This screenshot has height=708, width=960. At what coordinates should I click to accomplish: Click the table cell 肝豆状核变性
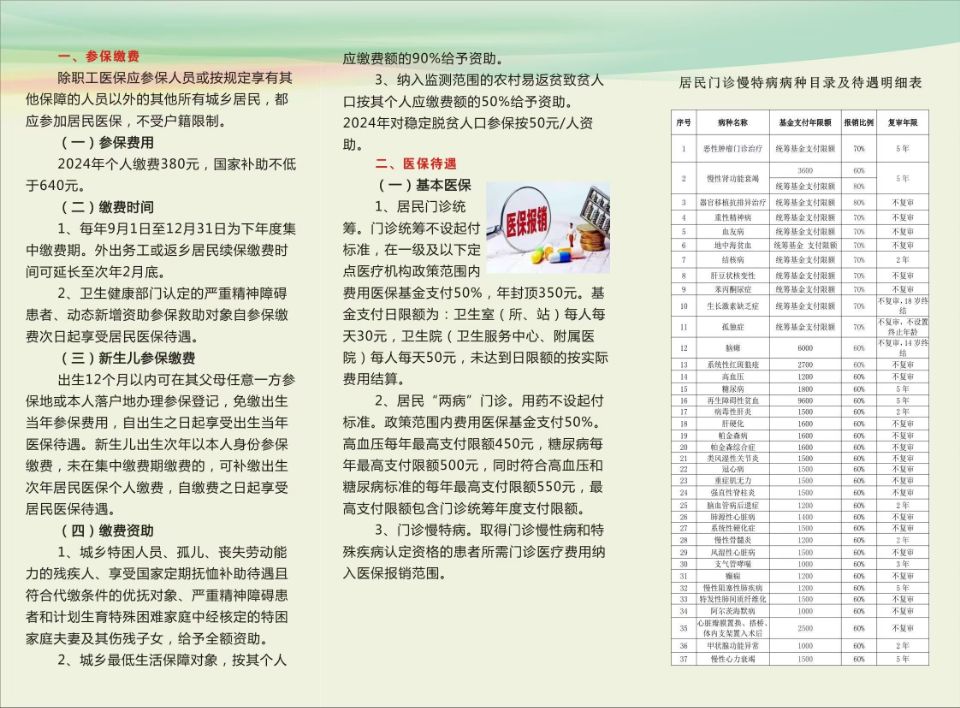point(733,276)
